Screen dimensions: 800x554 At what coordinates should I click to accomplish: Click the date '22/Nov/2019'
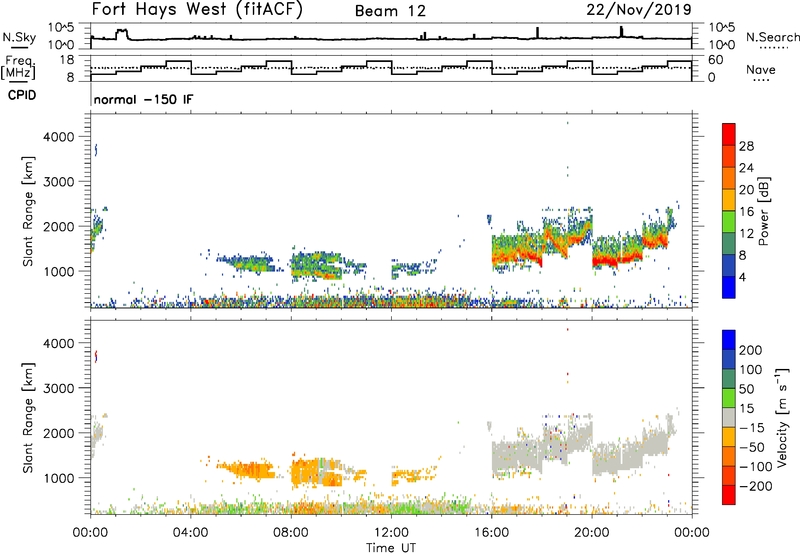click(639, 10)
